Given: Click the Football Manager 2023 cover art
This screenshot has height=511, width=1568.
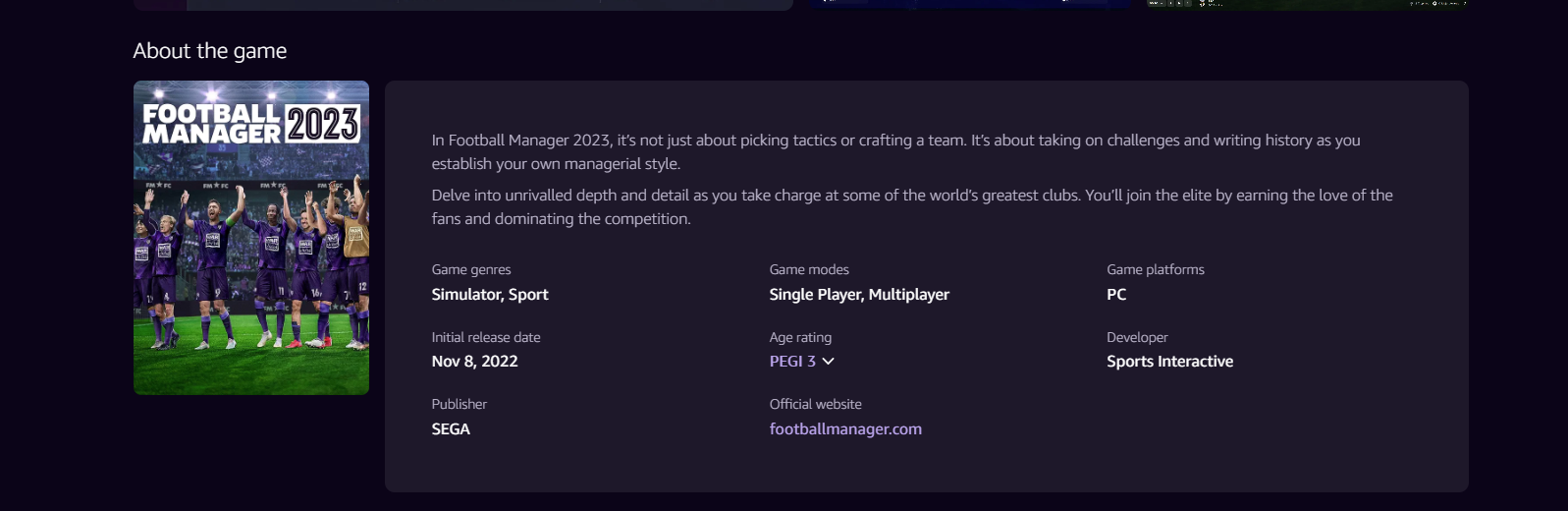Looking at the screenshot, I should coord(251,238).
